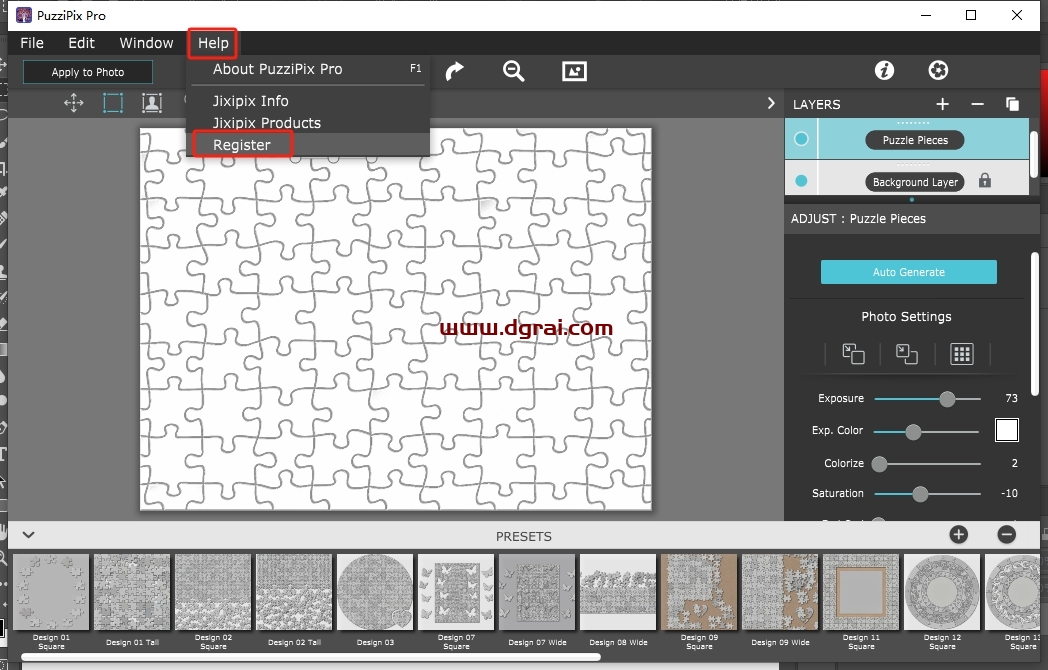Click second Photo Settings overlap icon

(x=906, y=354)
